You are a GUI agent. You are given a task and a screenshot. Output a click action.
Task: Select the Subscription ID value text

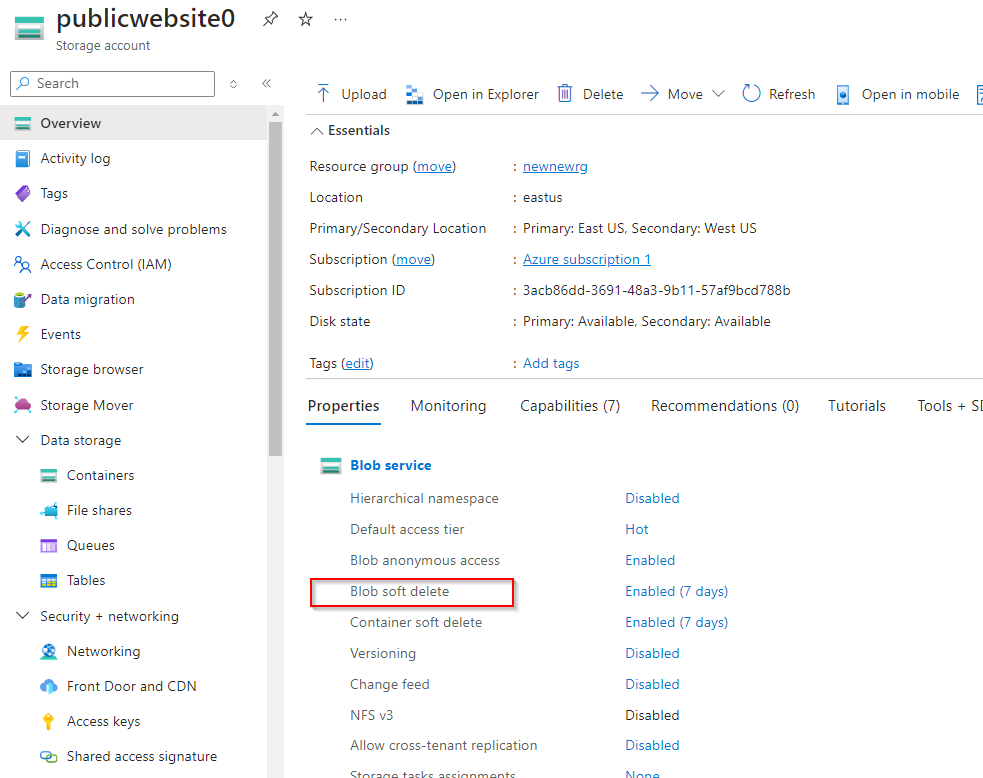[656, 290]
